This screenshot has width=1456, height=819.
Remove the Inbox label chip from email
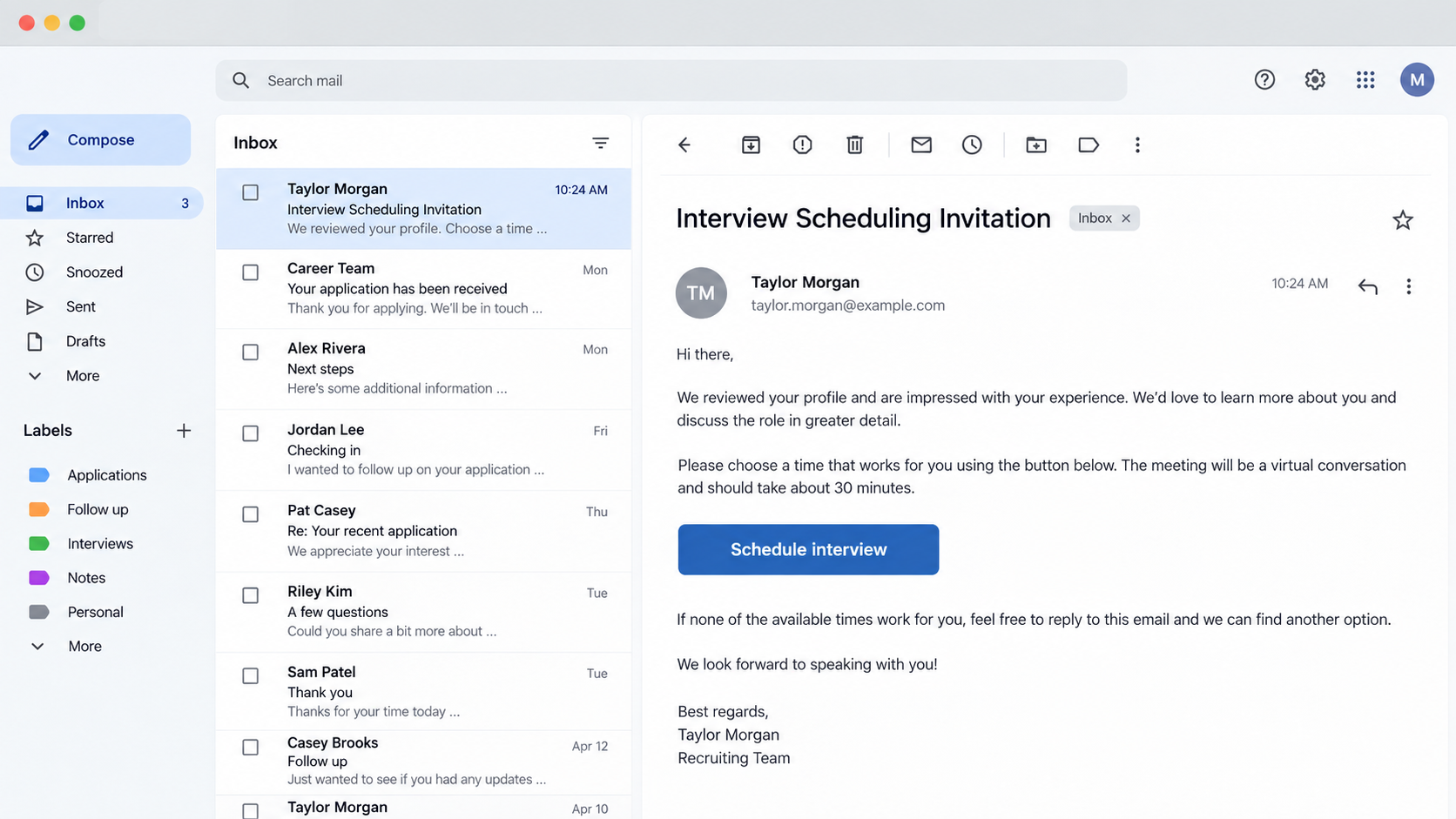tap(1126, 218)
